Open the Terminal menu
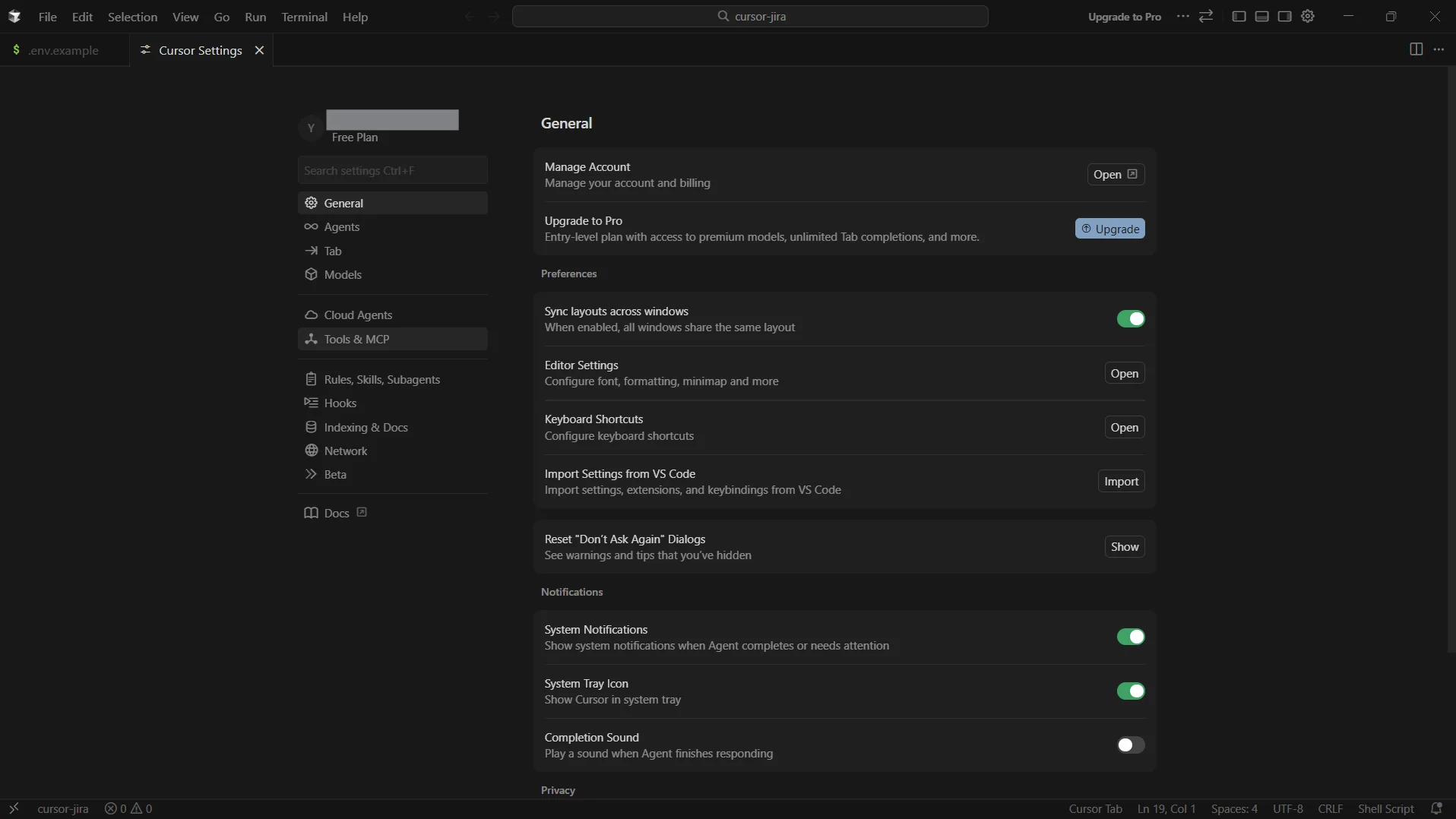The height and width of the screenshot is (819, 1456). (304, 17)
